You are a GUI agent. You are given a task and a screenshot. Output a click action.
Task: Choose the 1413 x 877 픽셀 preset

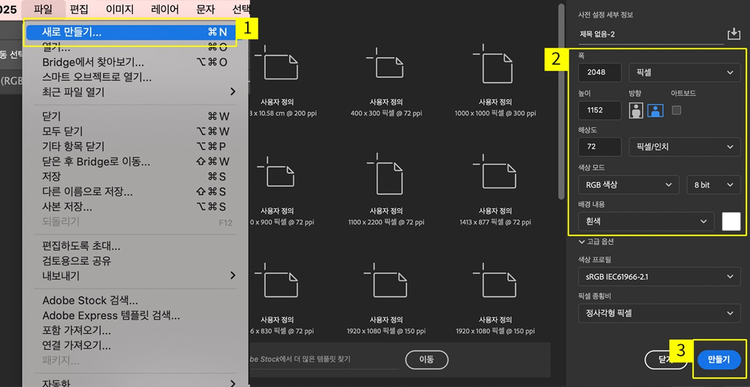(x=496, y=190)
